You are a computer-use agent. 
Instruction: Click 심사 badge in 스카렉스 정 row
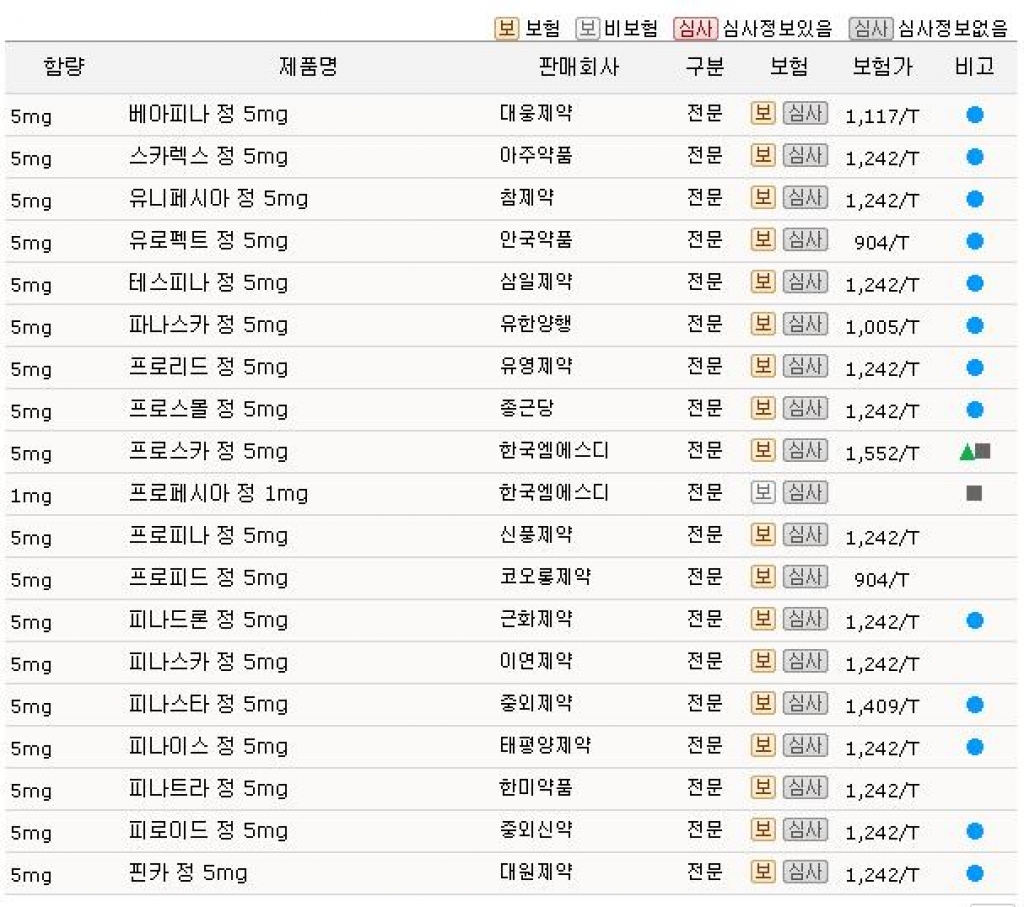(805, 155)
